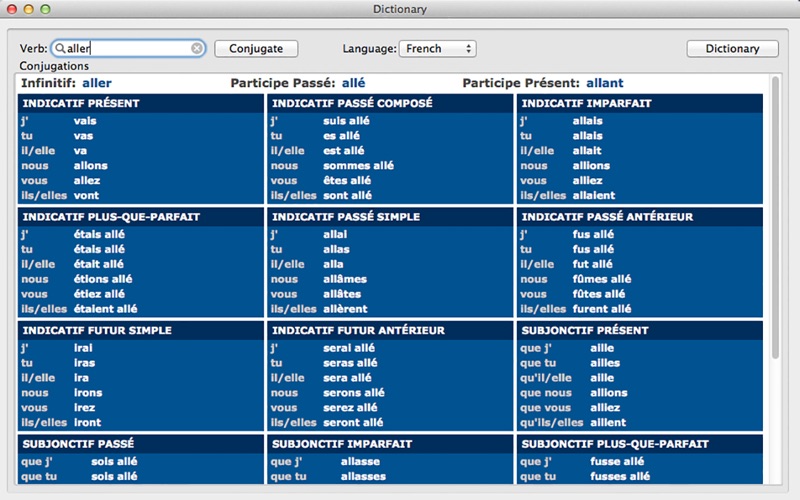The image size is (800, 500).
Task: Open the Language dropdown showing French
Action: pyautogui.click(x=438, y=48)
